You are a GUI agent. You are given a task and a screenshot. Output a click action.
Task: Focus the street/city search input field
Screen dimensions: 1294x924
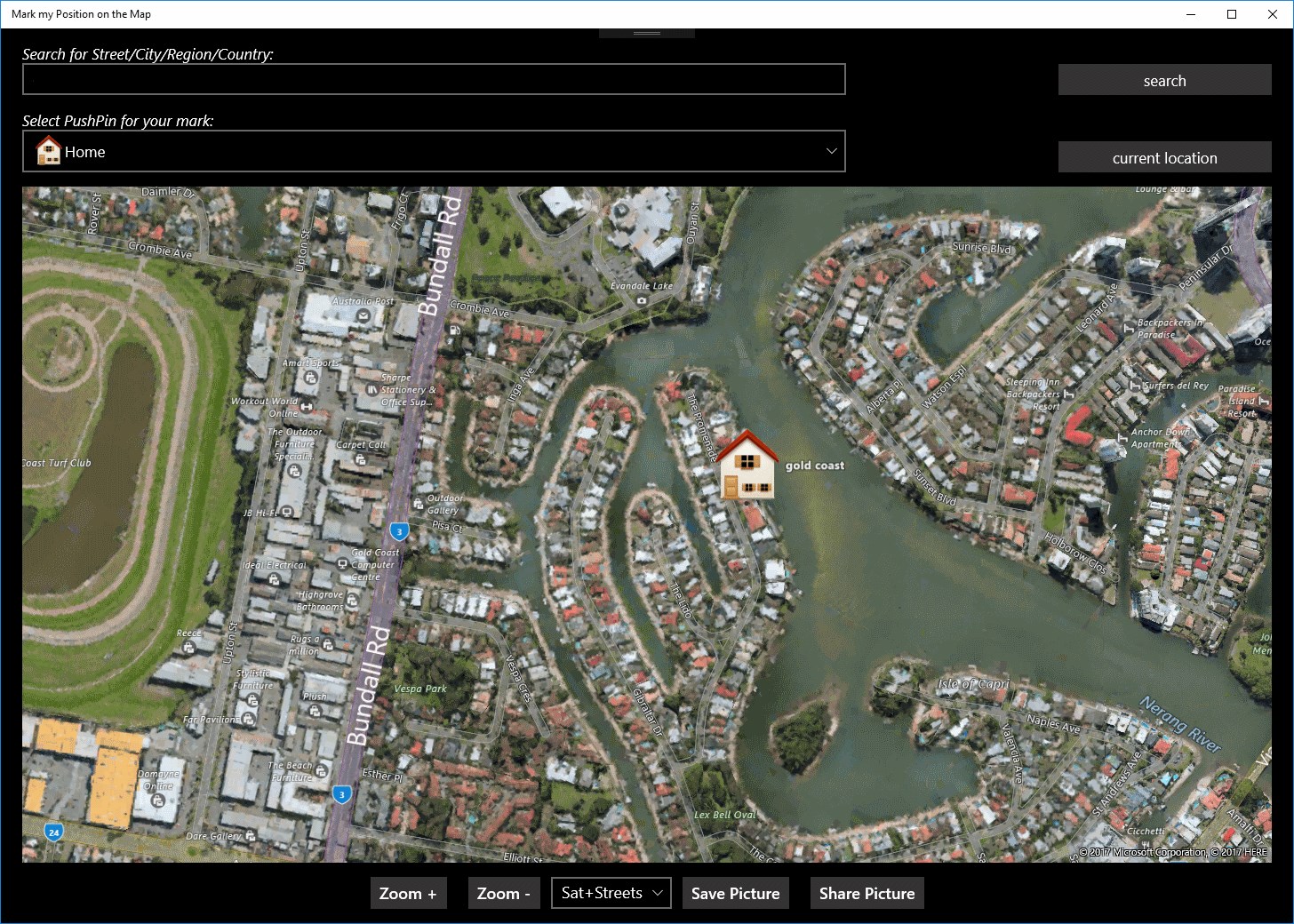click(x=434, y=79)
